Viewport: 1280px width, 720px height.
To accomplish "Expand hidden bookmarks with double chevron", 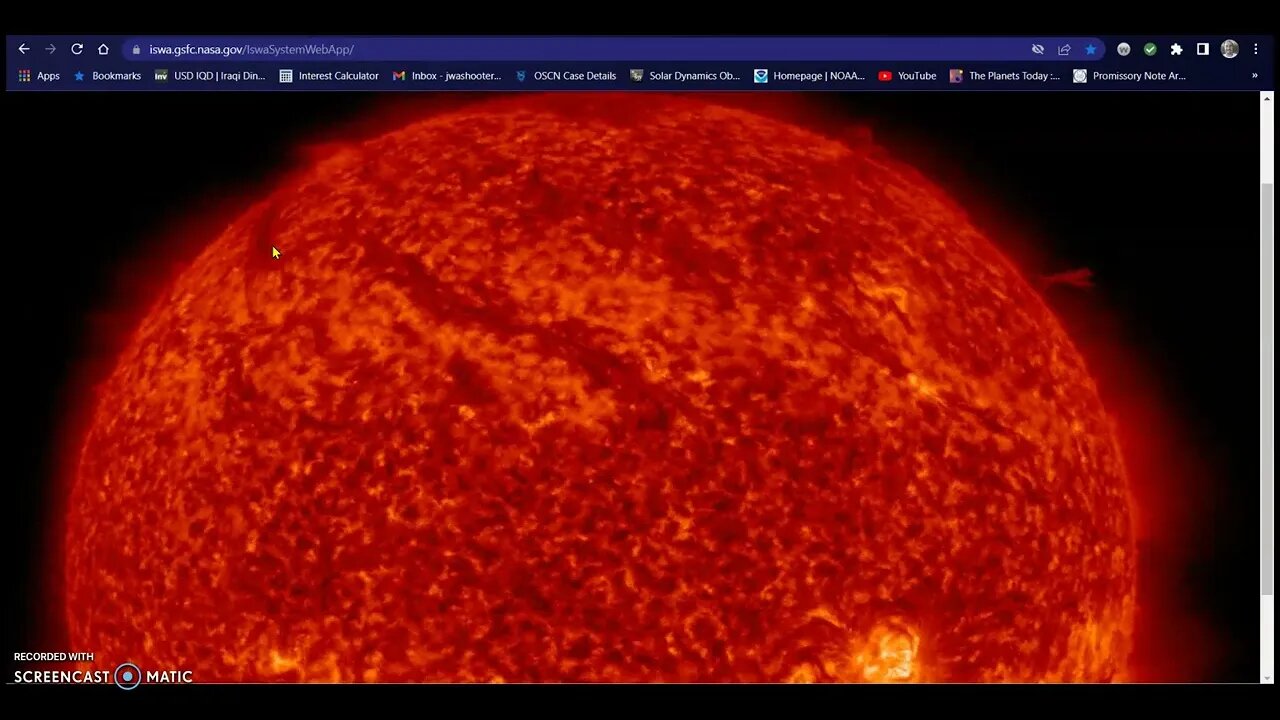I will 1255,76.
